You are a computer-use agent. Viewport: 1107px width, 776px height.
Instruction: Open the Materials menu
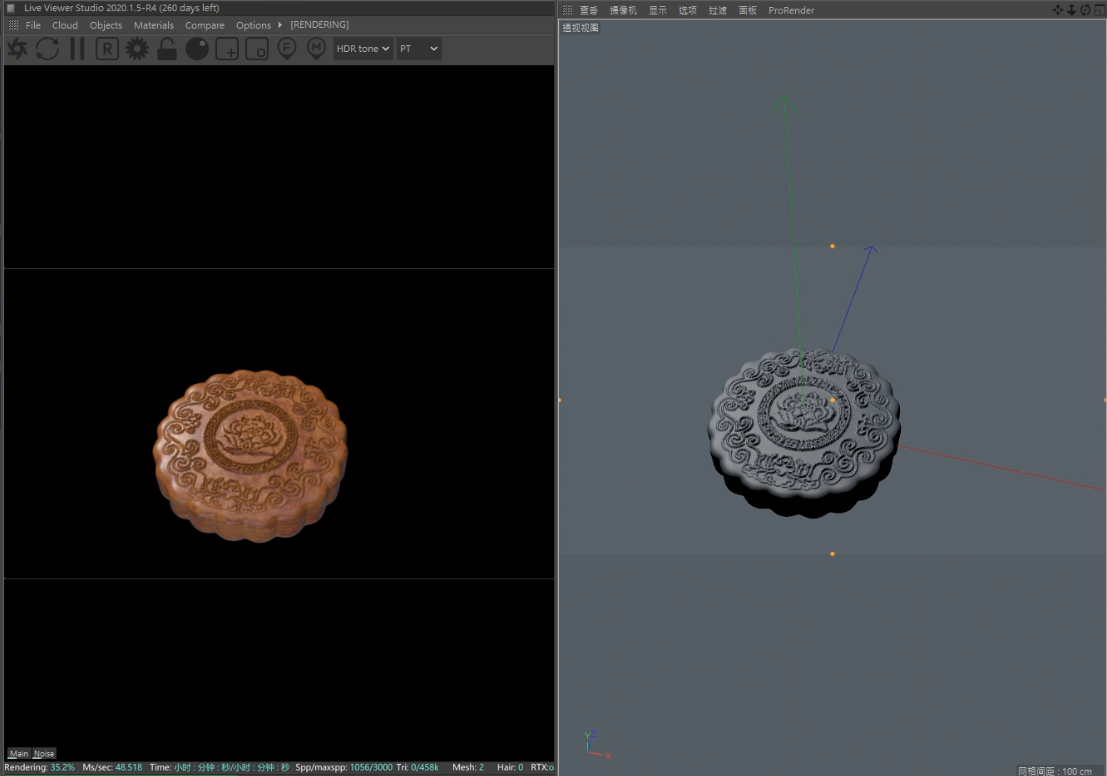pyautogui.click(x=153, y=25)
